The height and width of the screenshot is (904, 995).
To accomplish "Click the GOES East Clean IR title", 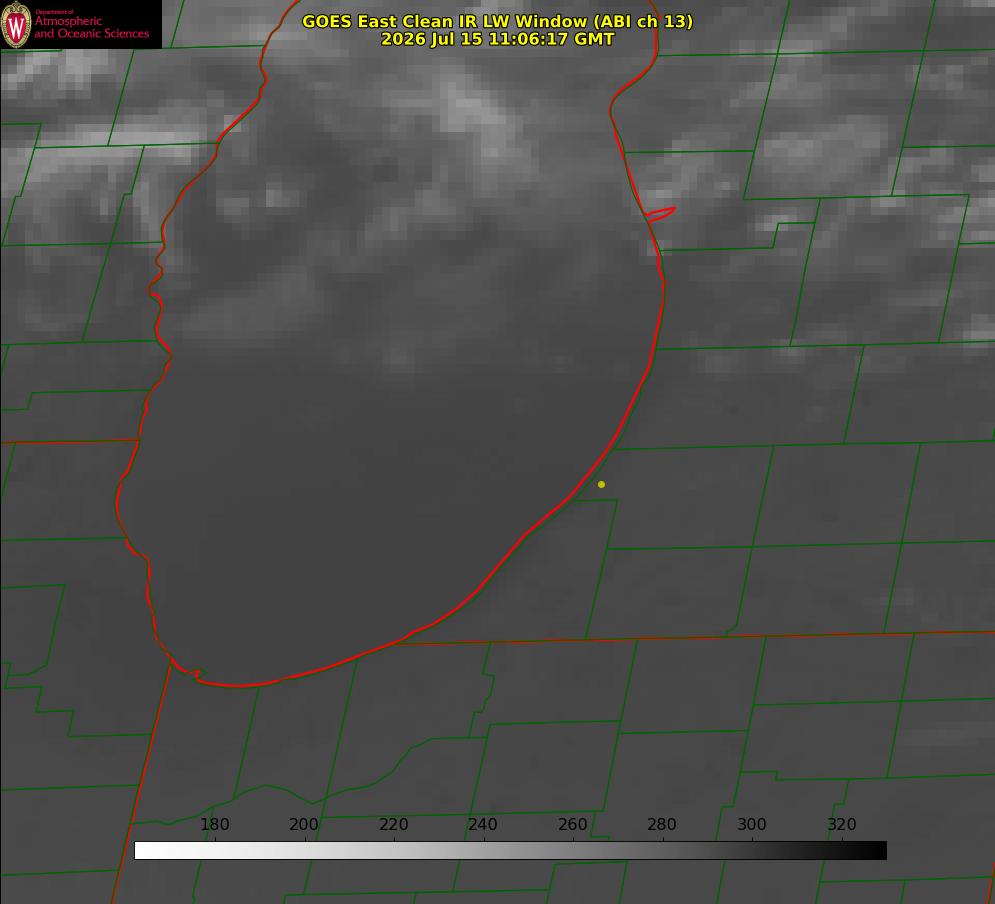I will [498, 21].
